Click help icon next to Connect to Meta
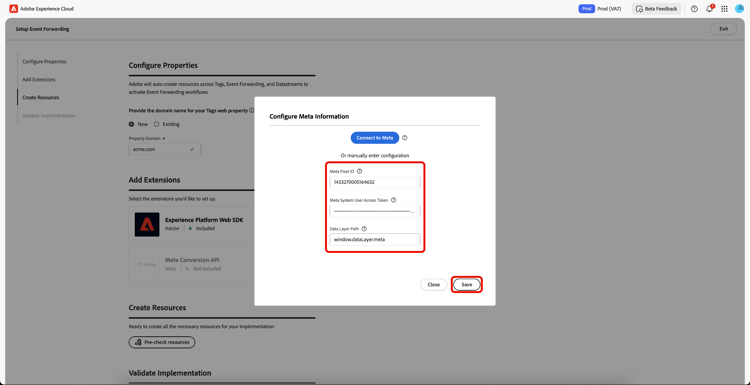Image resolution: width=750 pixels, height=385 pixels. [405, 138]
